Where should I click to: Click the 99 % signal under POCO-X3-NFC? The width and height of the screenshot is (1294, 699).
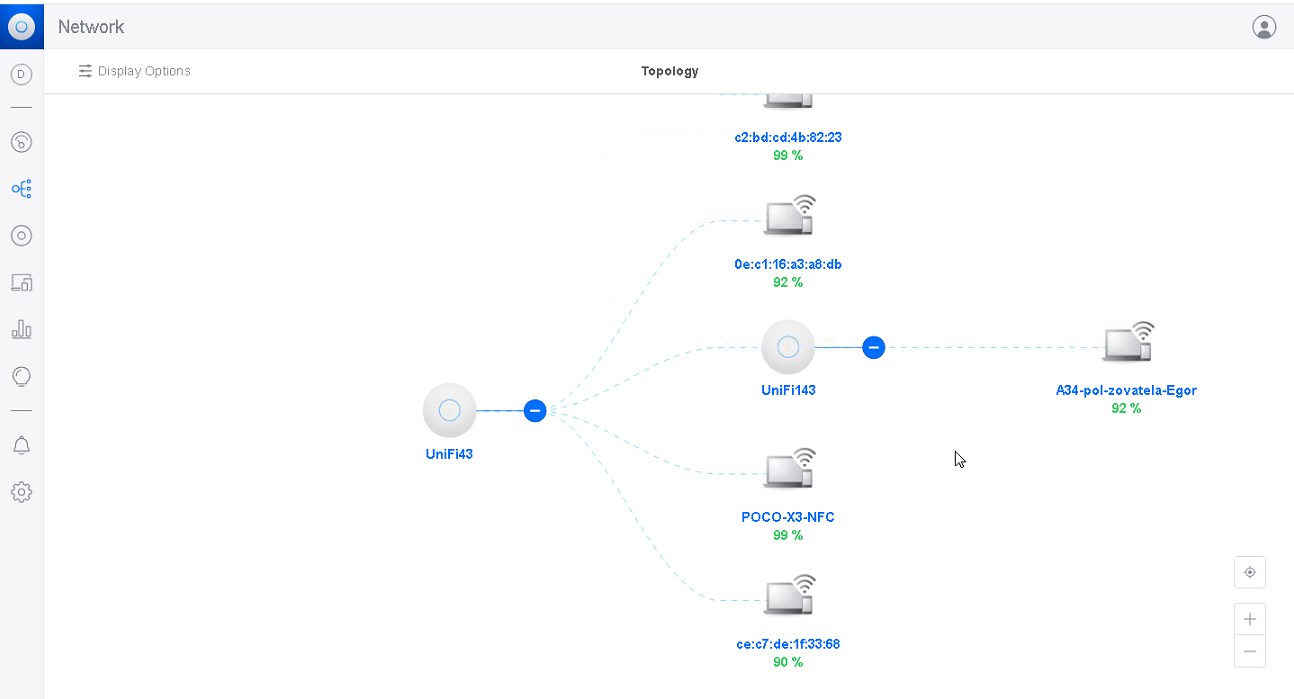point(788,535)
